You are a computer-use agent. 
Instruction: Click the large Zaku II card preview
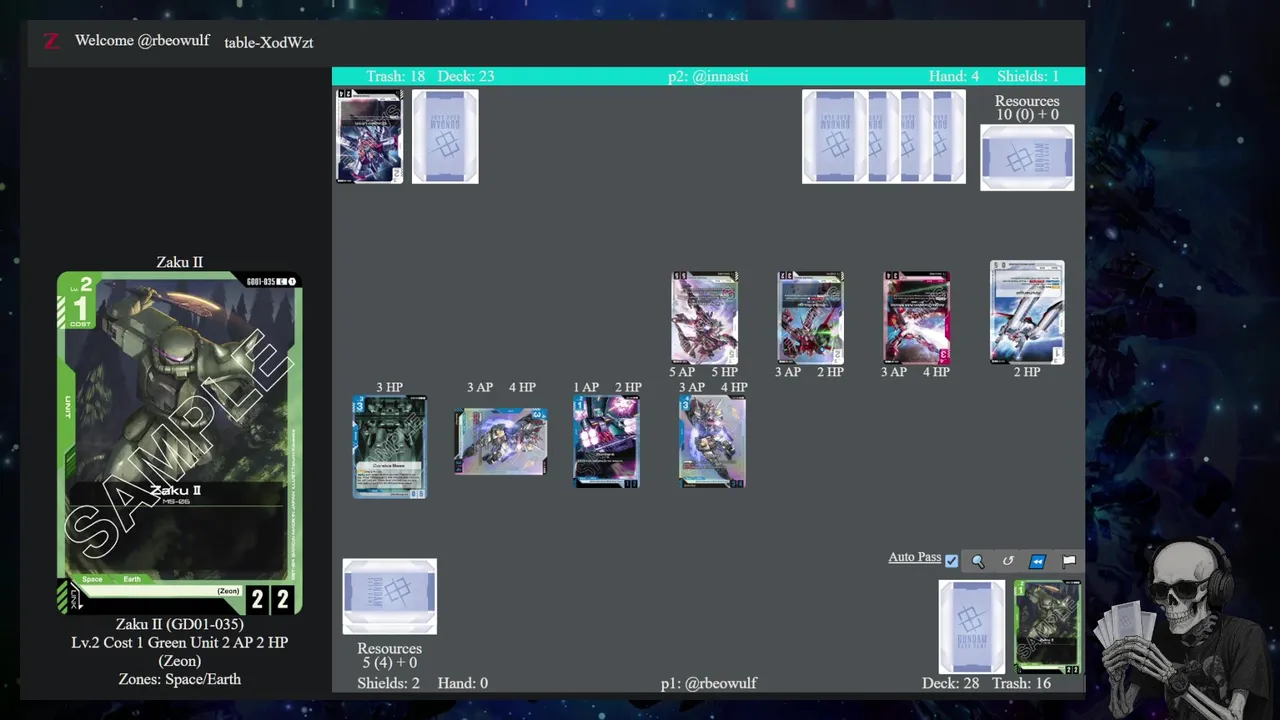tap(179, 443)
